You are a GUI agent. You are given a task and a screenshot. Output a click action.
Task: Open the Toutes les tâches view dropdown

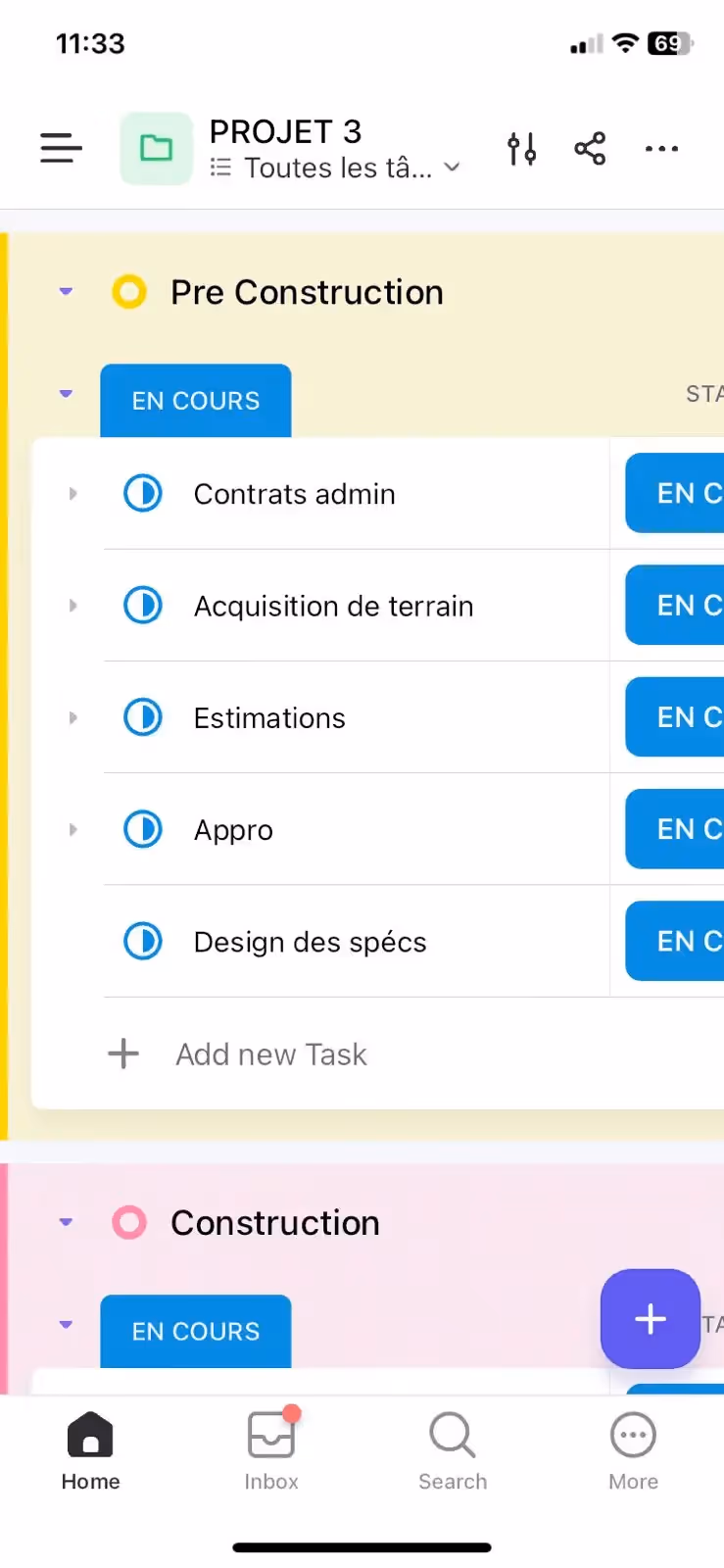[333, 168]
